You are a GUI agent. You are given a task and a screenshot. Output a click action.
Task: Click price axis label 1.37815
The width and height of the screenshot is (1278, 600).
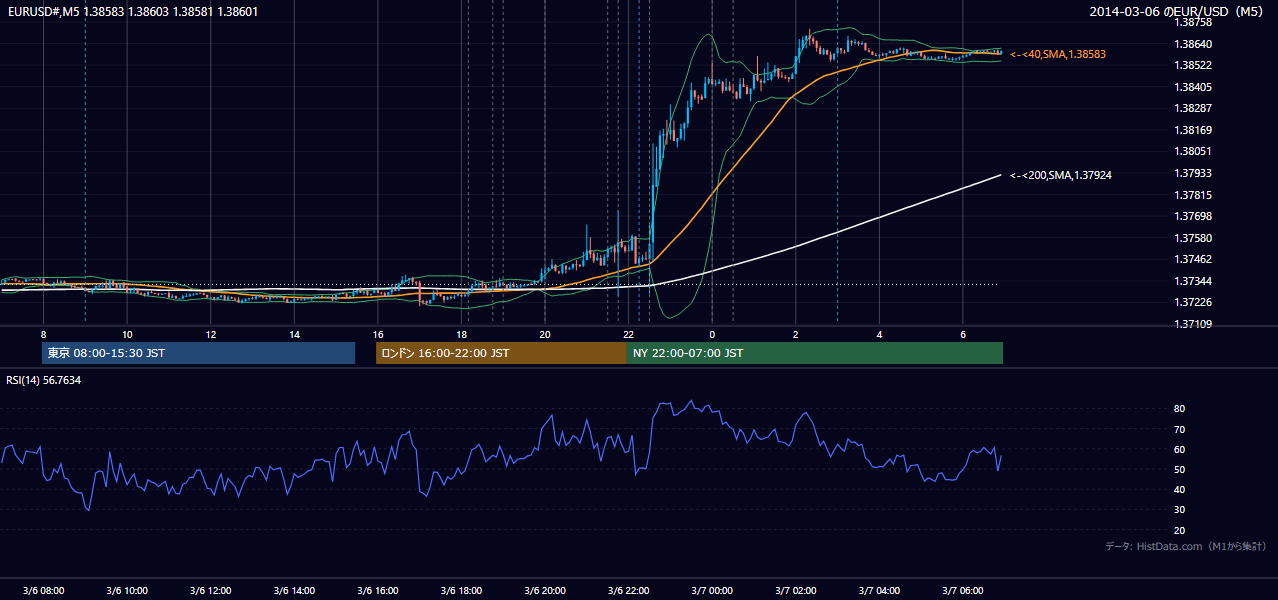[x=1192, y=195]
